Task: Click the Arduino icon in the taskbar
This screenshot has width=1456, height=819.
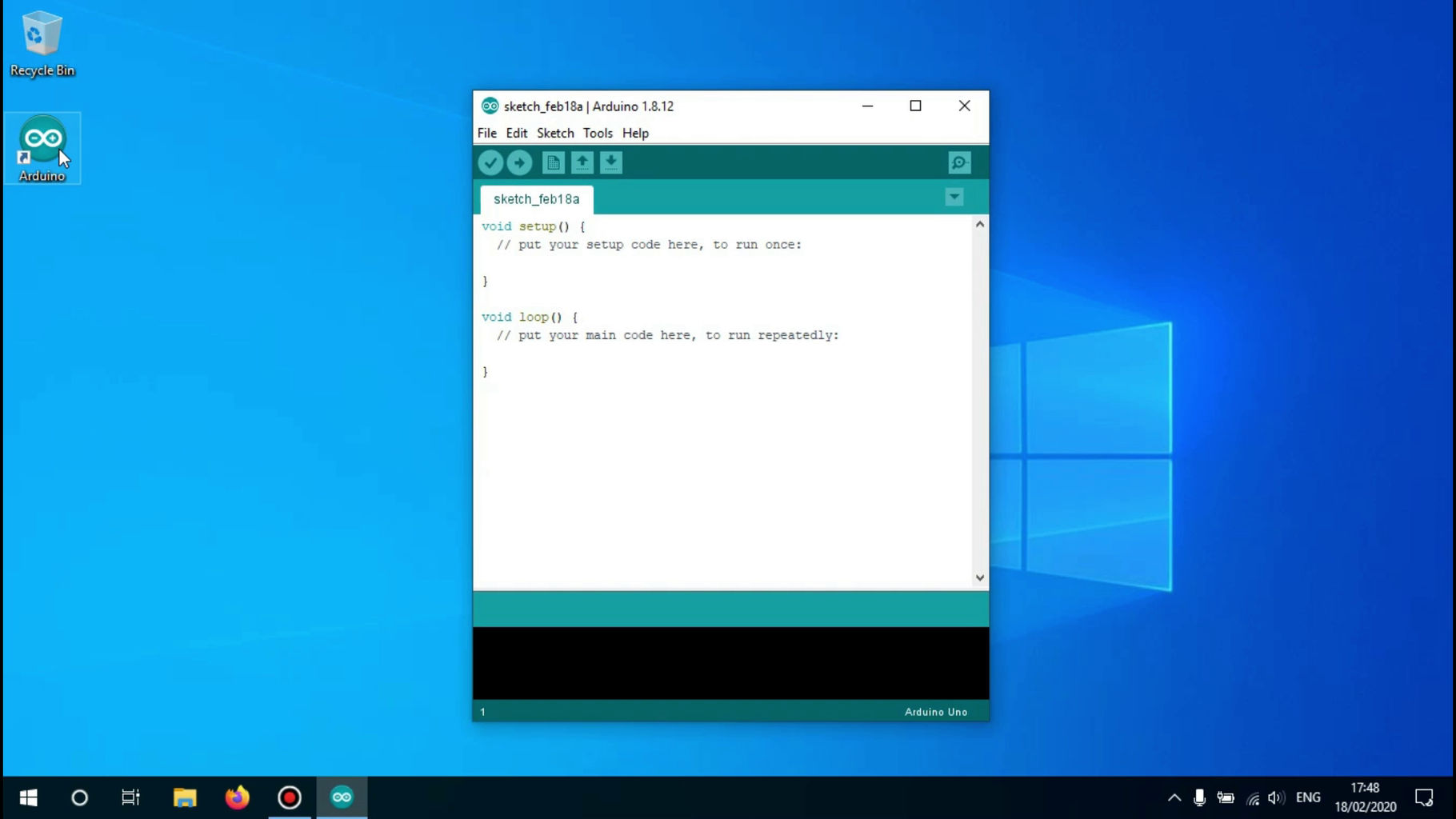Action: [x=342, y=797]
